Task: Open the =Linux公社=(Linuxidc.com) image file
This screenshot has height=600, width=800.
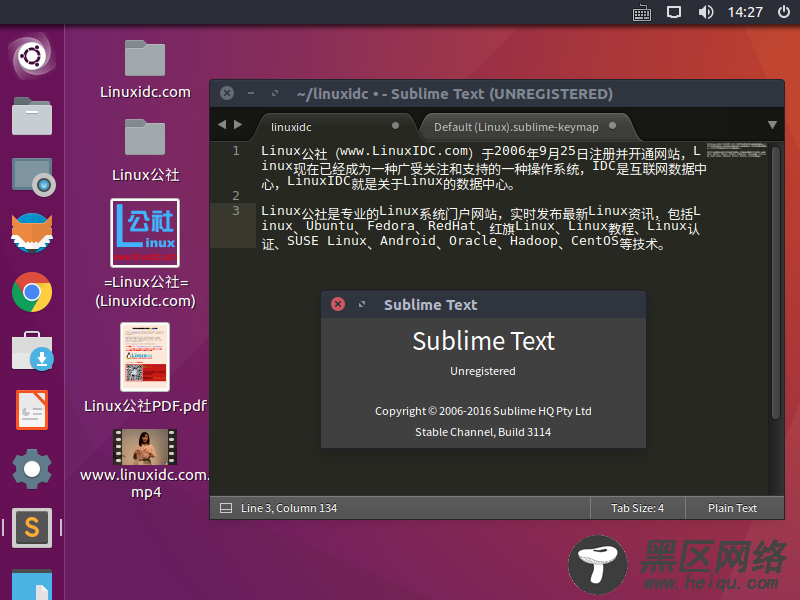Action: (x=145, y=254)
